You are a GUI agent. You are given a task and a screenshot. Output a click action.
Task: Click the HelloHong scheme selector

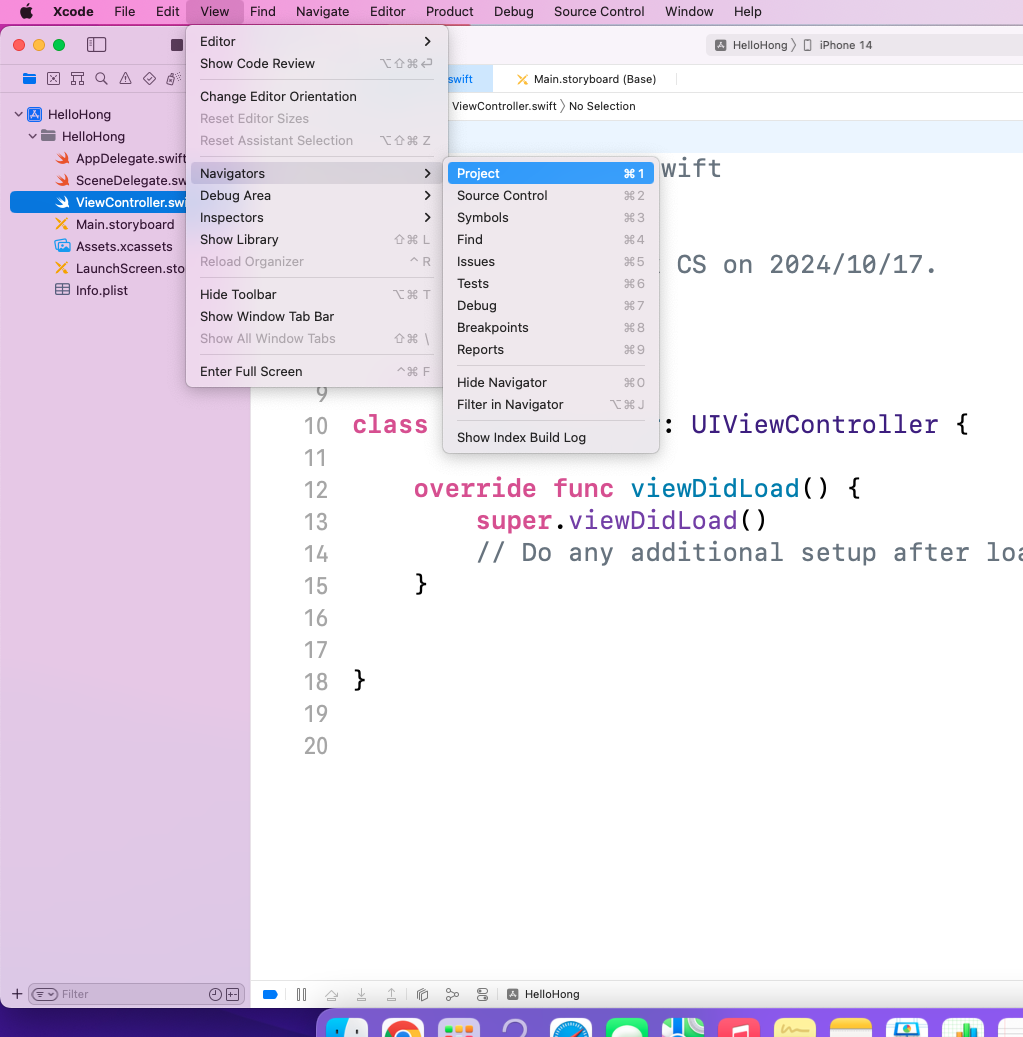[753, 45]
